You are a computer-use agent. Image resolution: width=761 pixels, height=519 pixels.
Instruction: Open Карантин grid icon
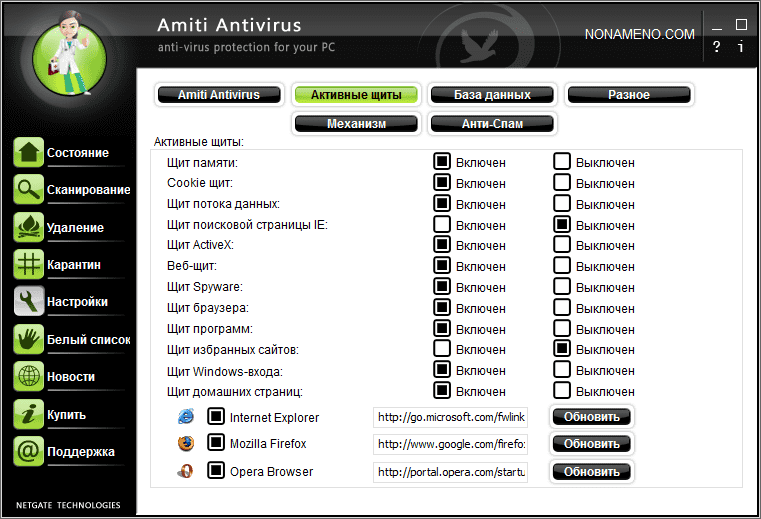[x=29, y=265]
